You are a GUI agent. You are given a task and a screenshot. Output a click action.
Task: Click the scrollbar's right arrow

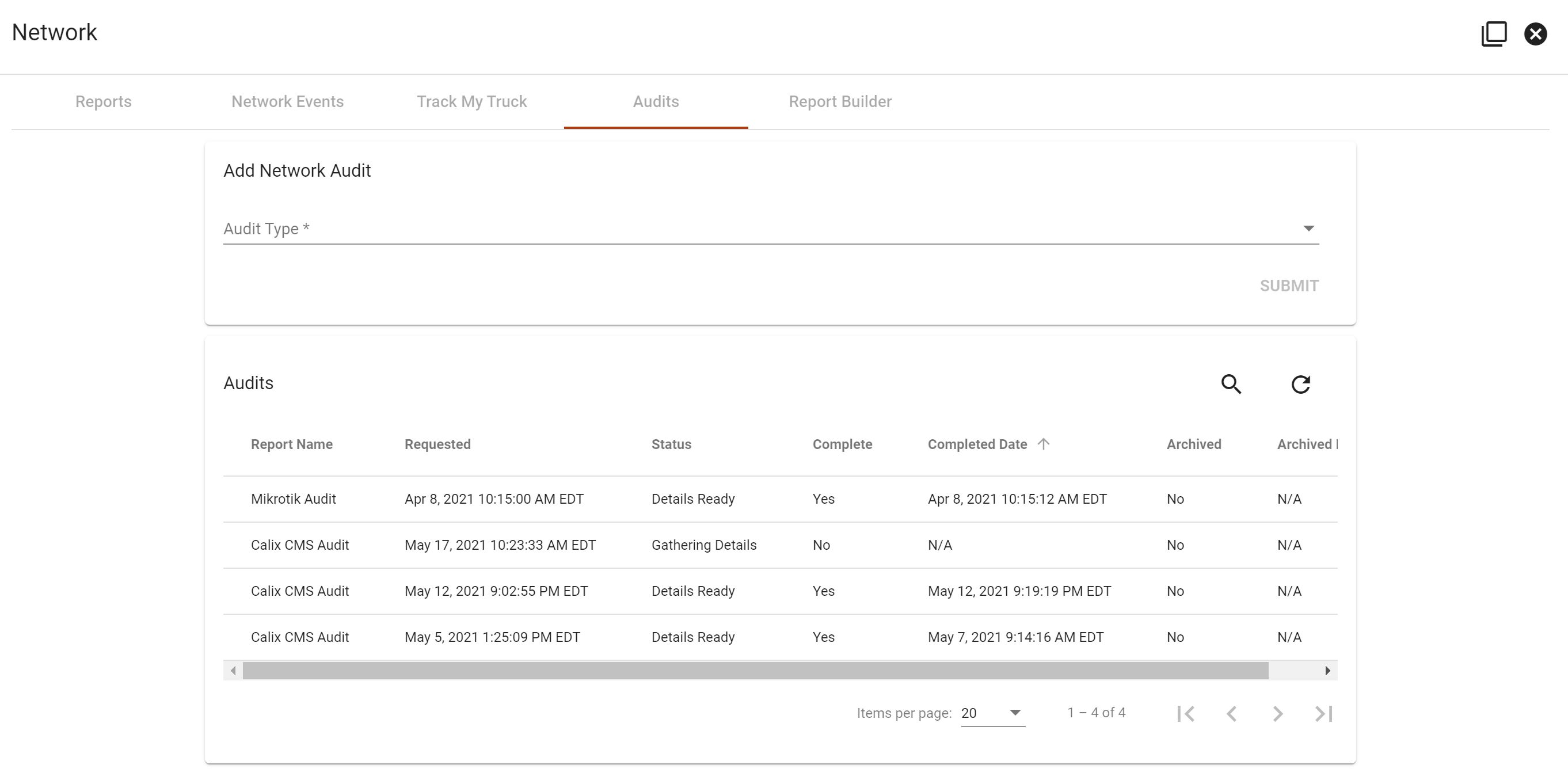[x=1327, y=671]
